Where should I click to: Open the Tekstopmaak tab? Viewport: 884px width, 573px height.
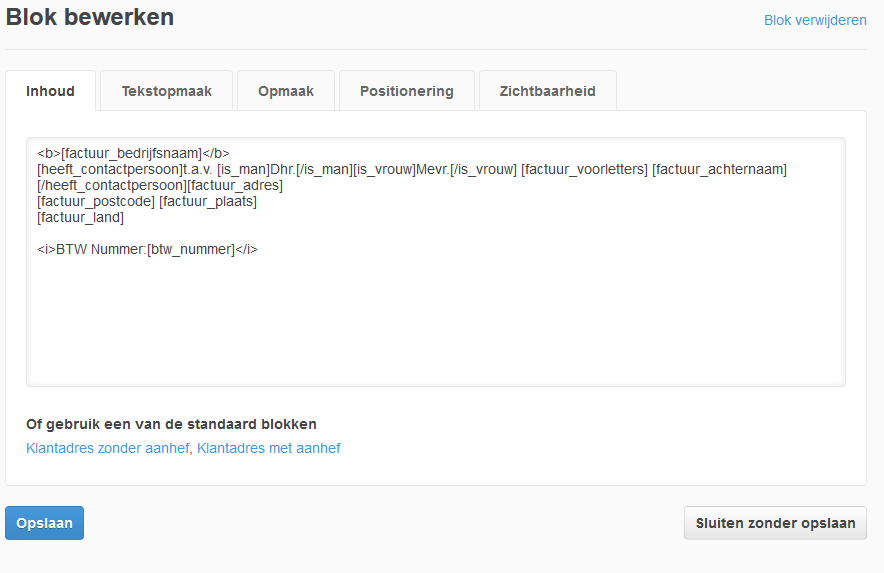167,91
